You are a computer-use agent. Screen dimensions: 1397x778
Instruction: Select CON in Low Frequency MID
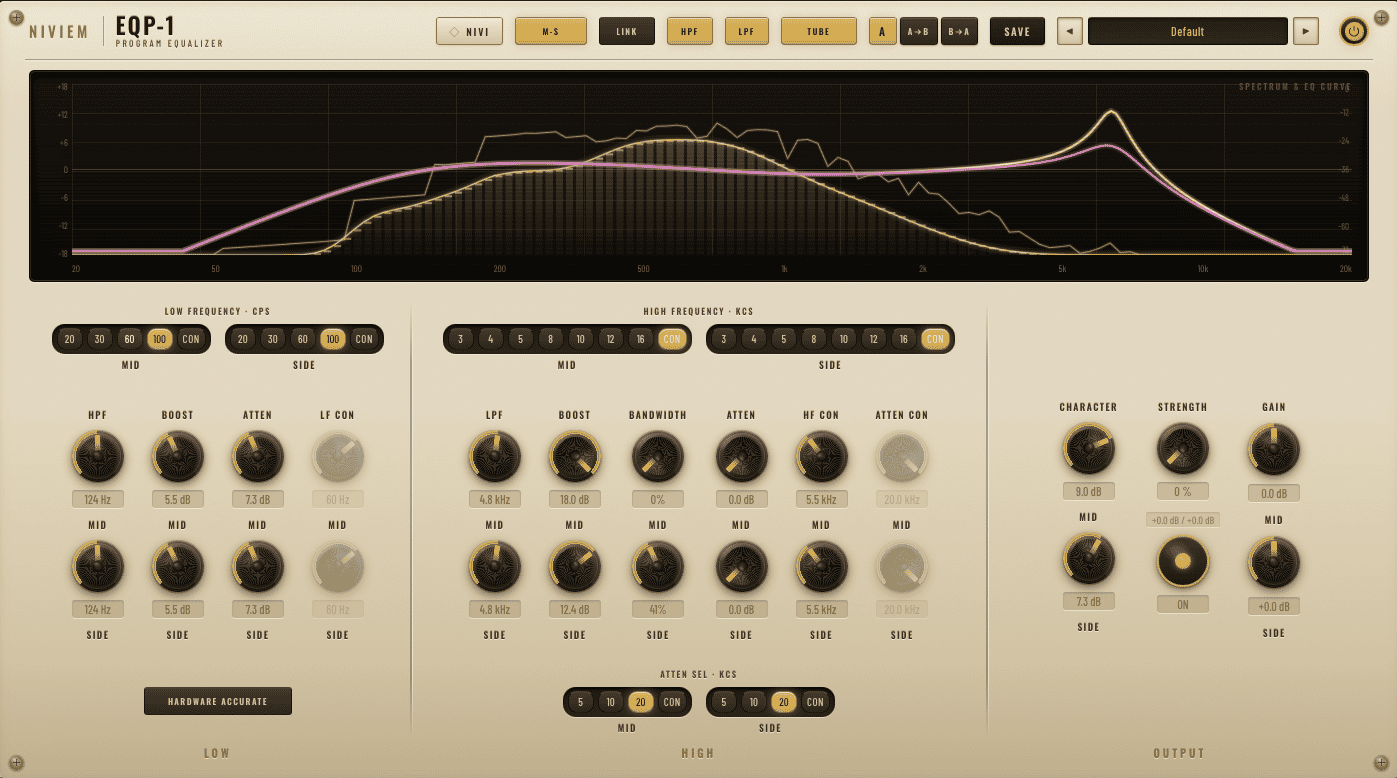190,339
